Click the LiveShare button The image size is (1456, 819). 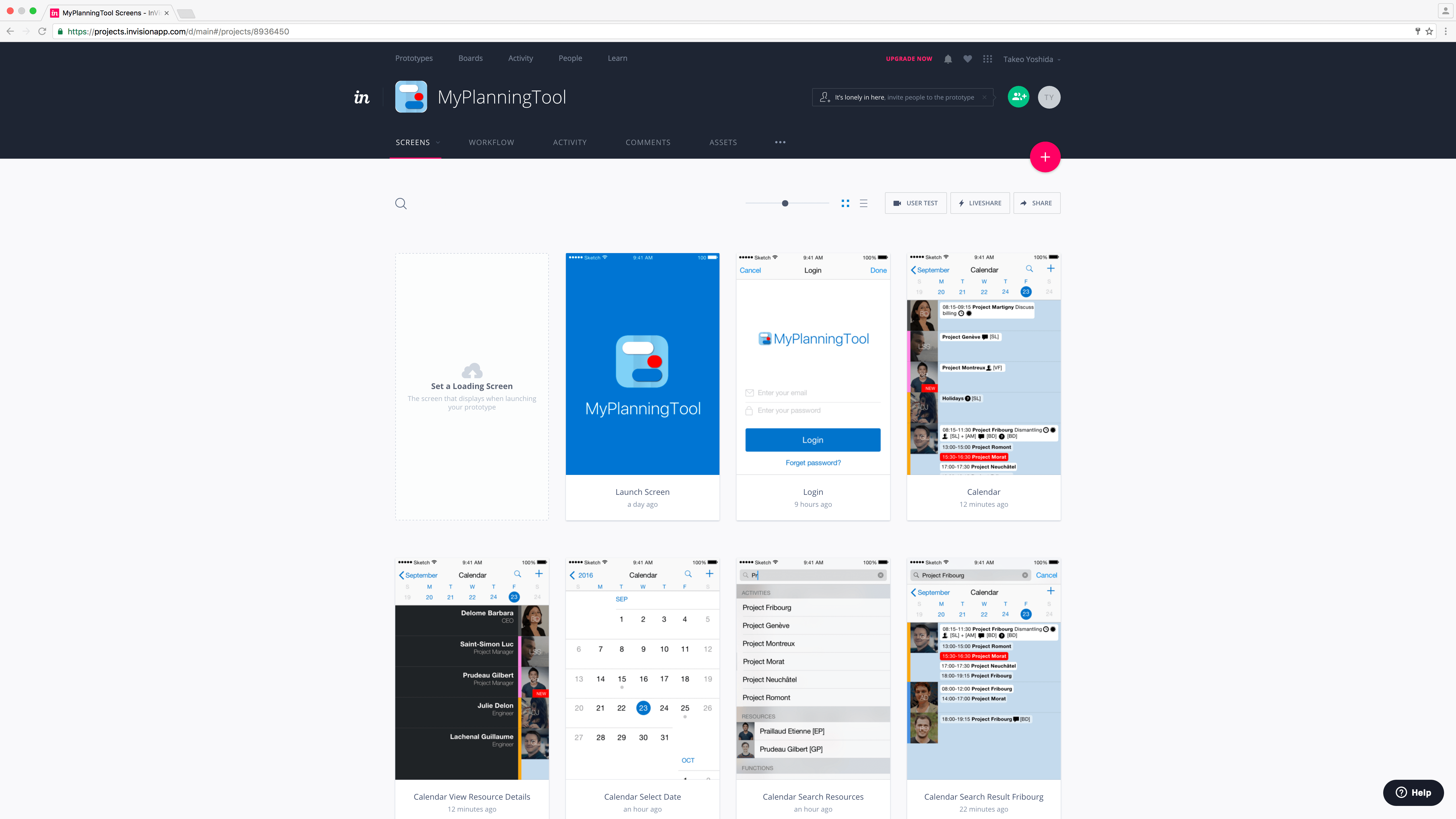point(979,204)
